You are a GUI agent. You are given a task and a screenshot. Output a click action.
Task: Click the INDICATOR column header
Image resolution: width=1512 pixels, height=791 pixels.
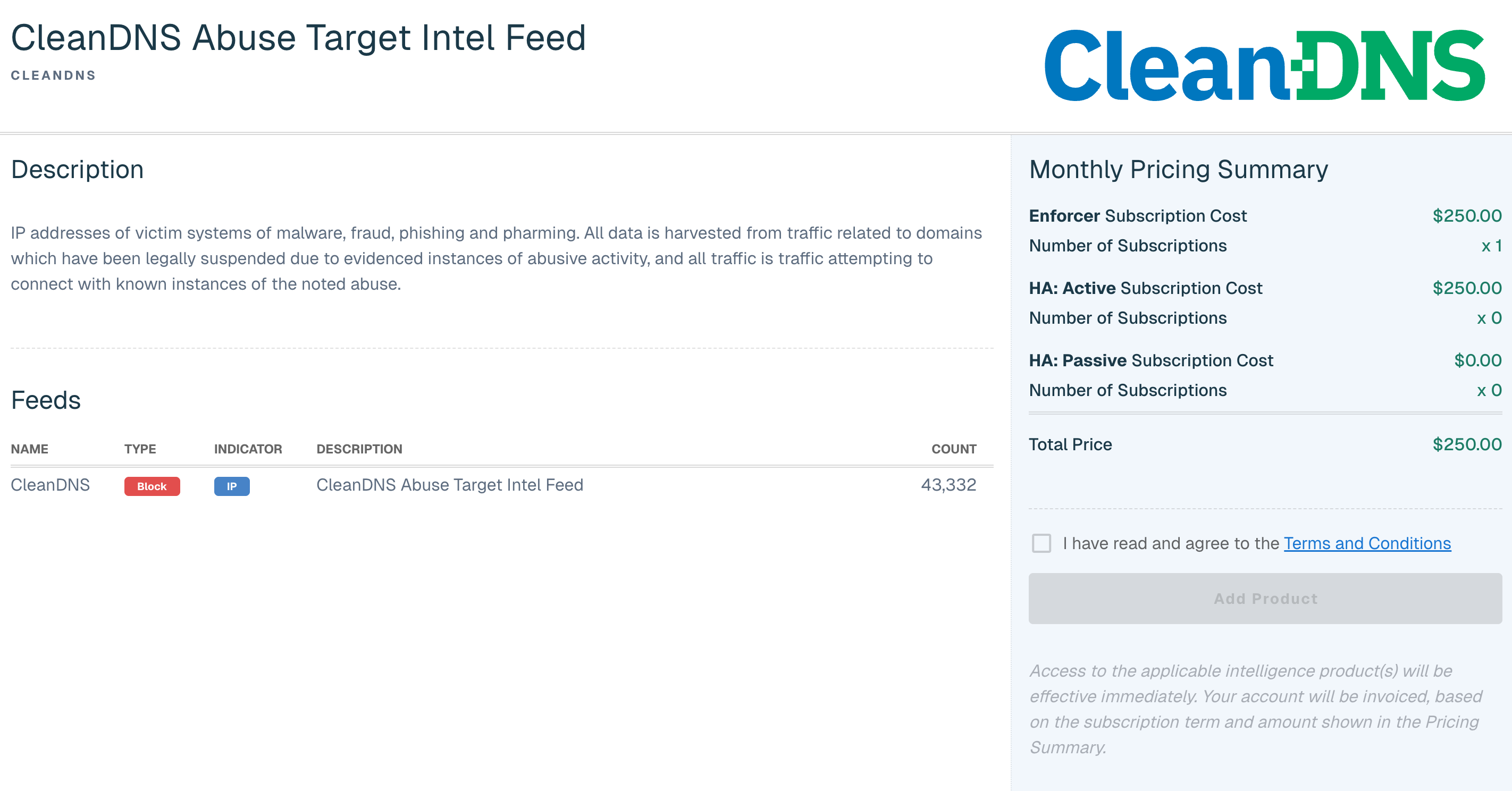tap(248, 449)
